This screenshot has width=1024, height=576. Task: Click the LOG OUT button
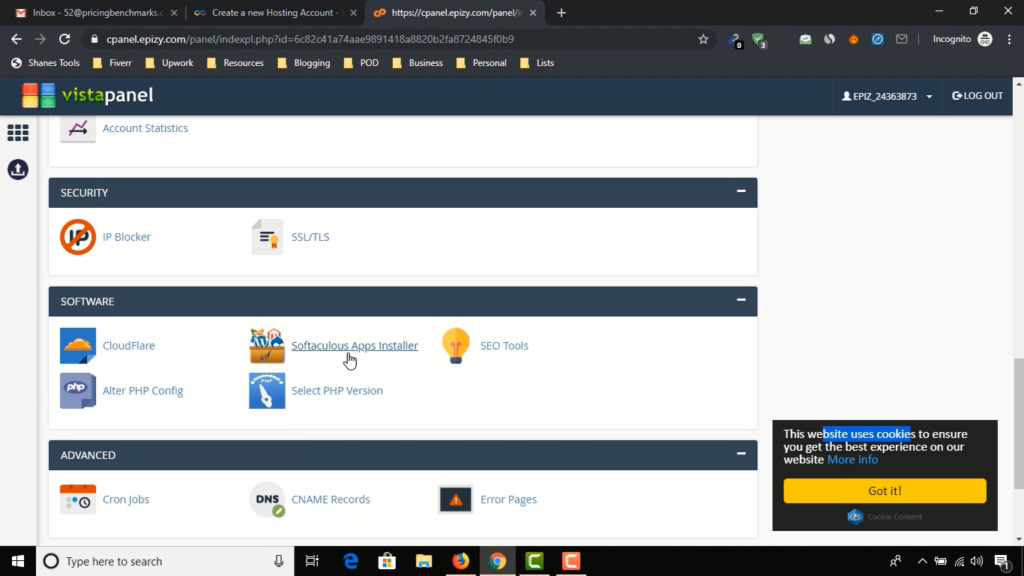coord(978,96)
